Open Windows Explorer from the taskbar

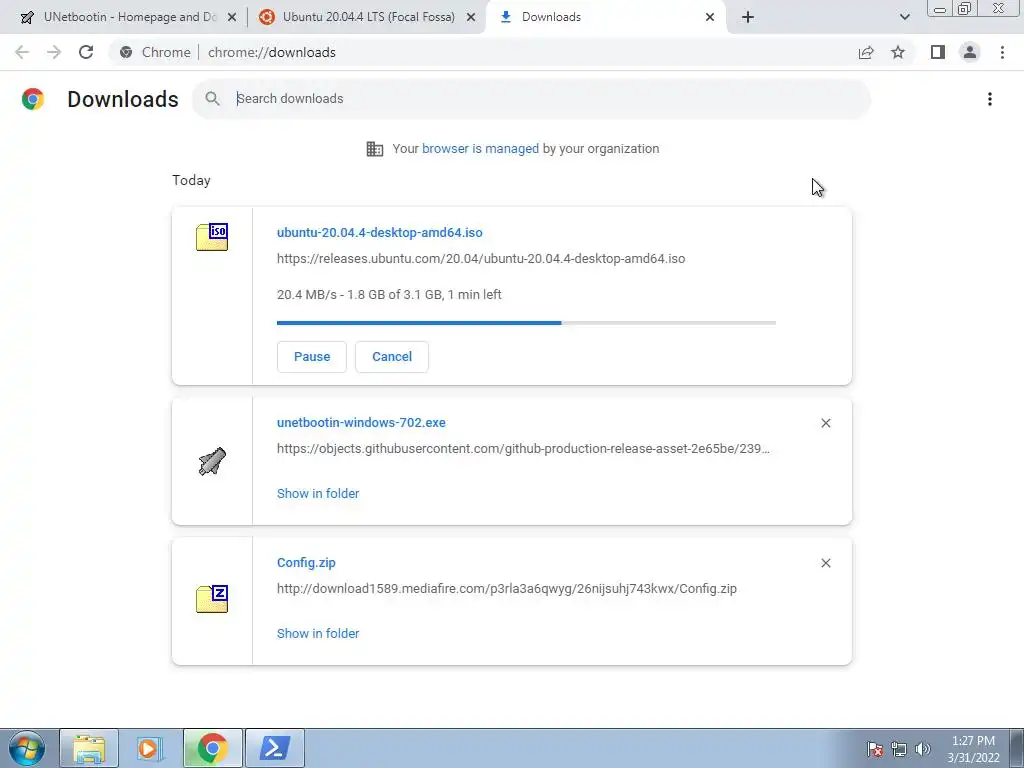point(89,748)
